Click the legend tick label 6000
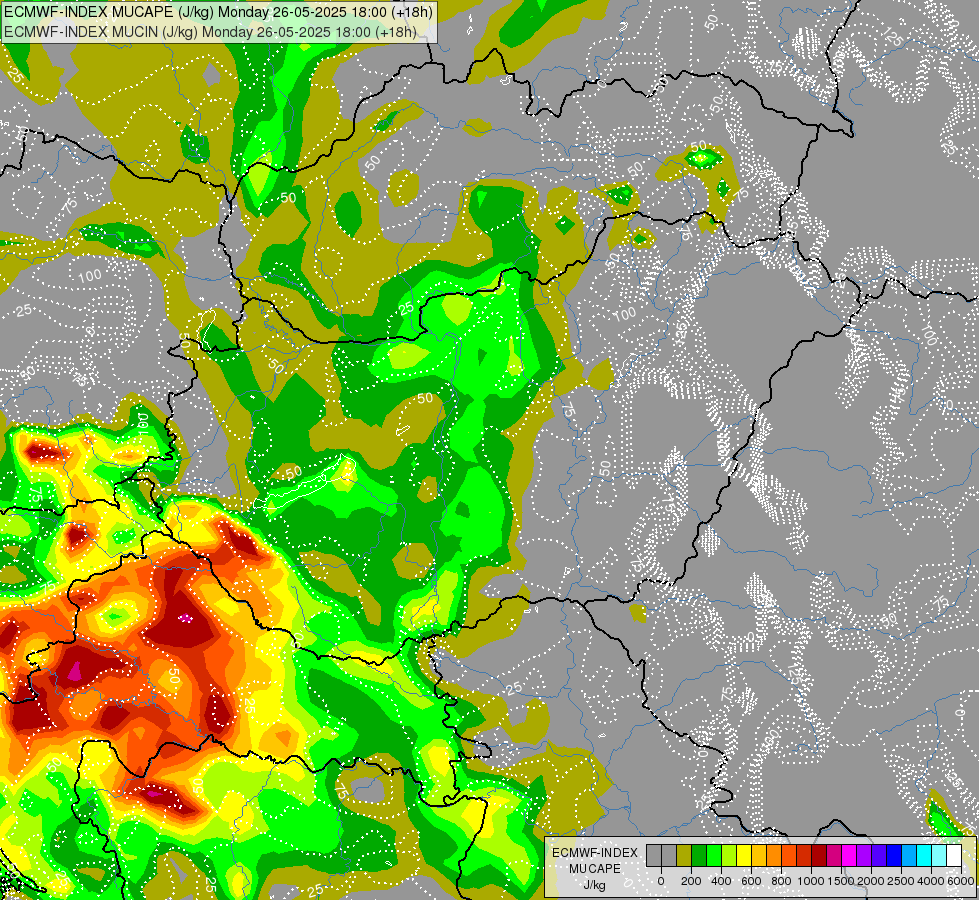The width and height of the screenshot is (979, 900). click(x=961, y=881)
